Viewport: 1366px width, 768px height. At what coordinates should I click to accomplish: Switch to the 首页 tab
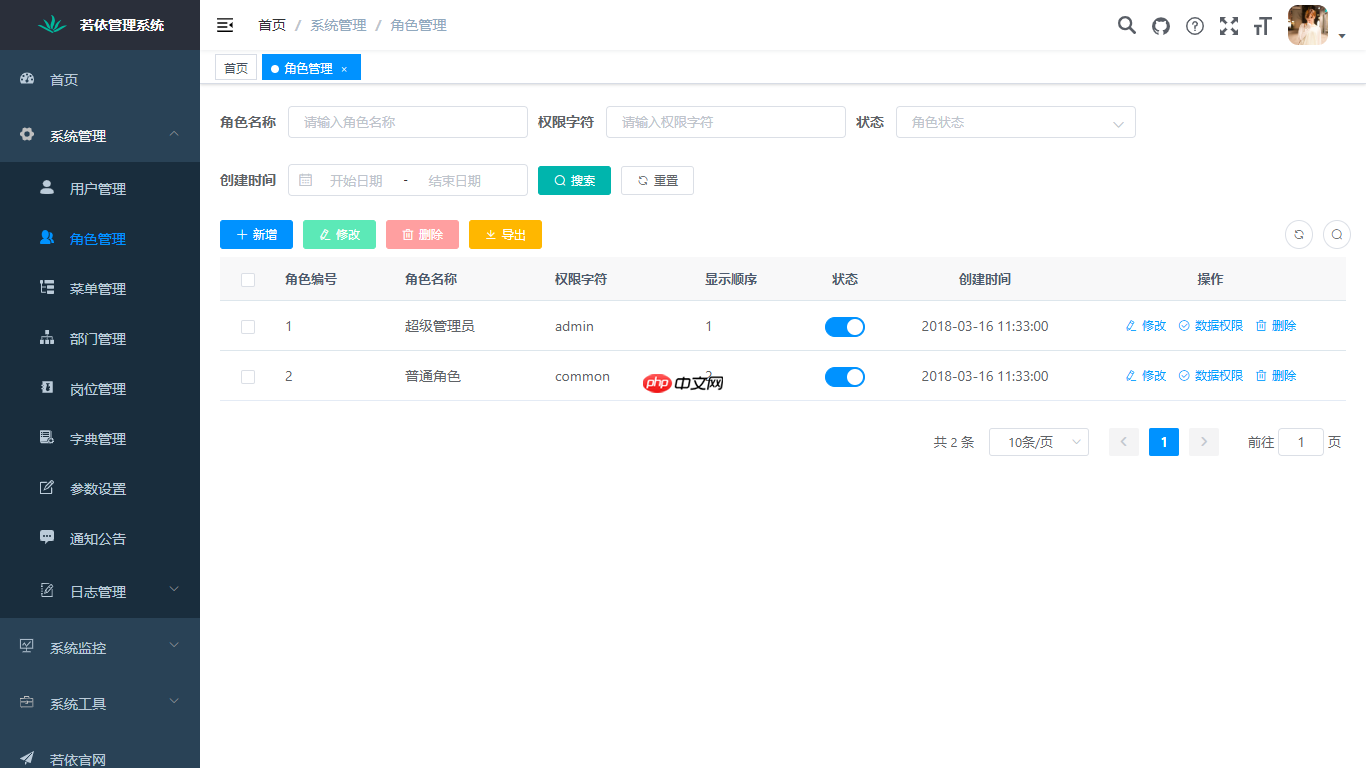pyautogui.click(x=236, y=67)
